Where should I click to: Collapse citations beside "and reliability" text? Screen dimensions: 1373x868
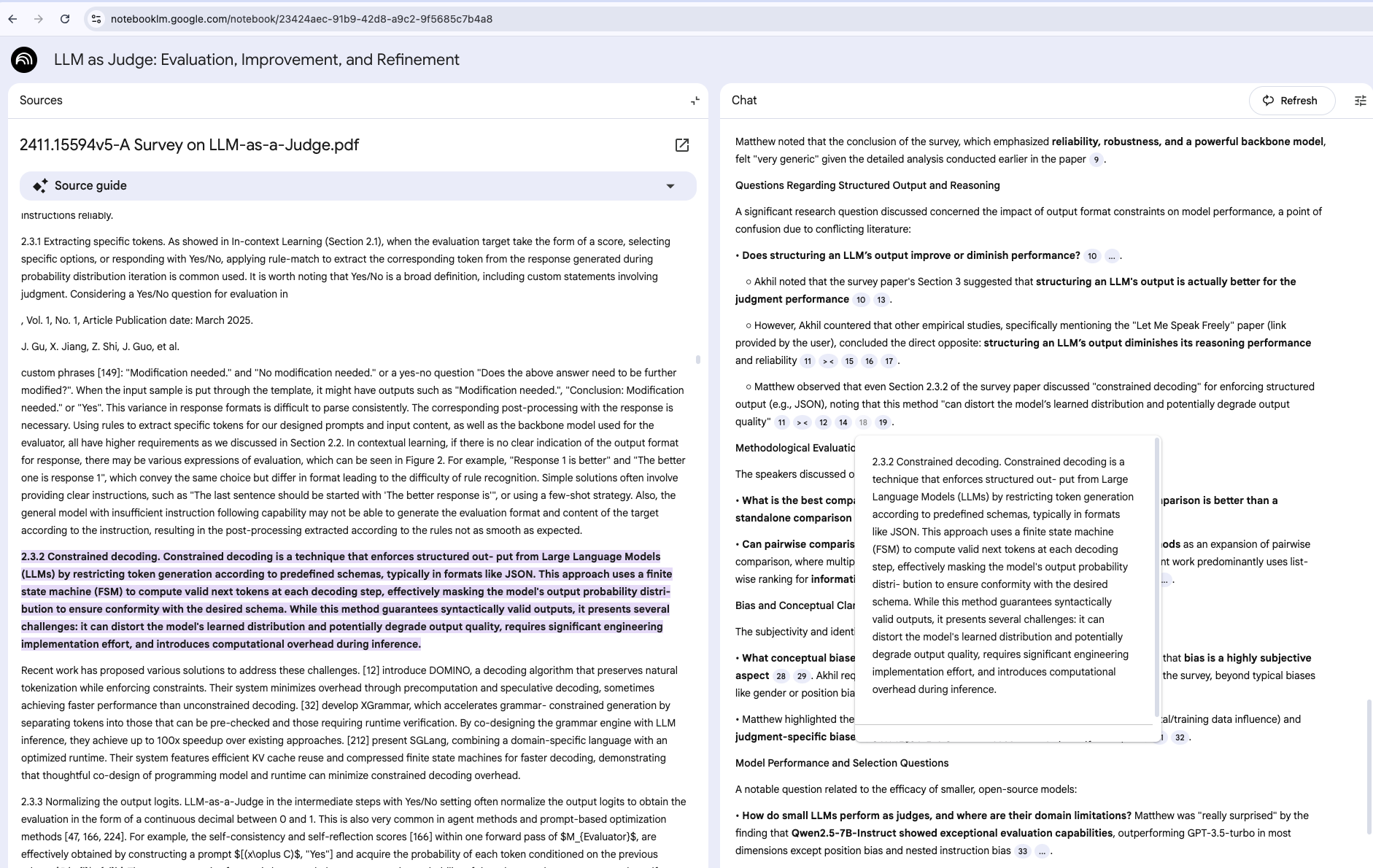pos(828,361)
